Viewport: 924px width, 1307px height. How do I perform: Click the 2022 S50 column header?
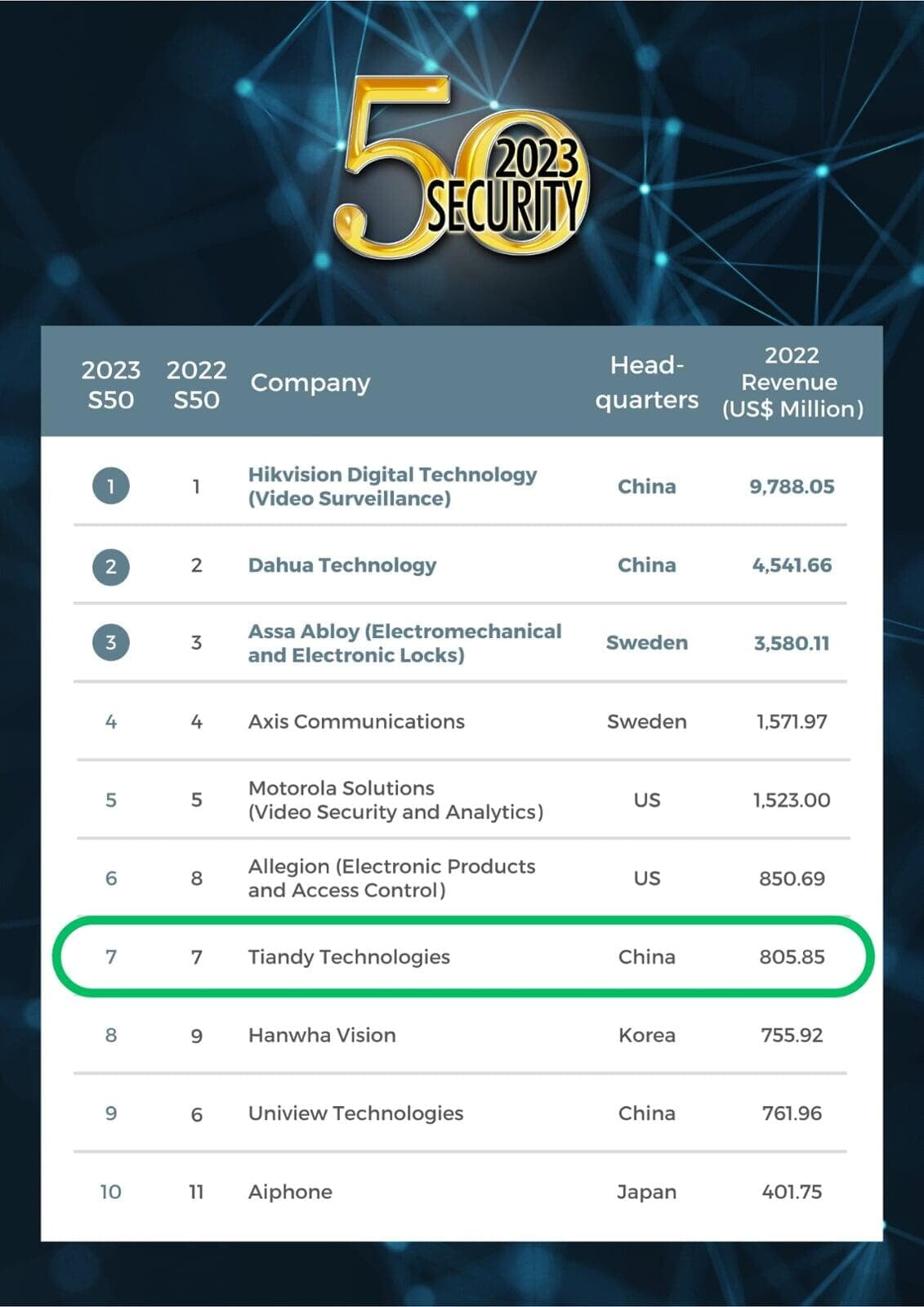196,384
